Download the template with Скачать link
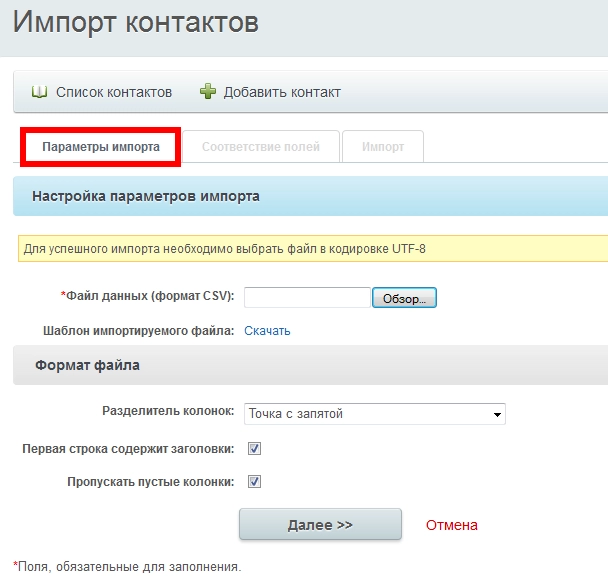Screen dimensions: 608x585 tap(267, 331)
